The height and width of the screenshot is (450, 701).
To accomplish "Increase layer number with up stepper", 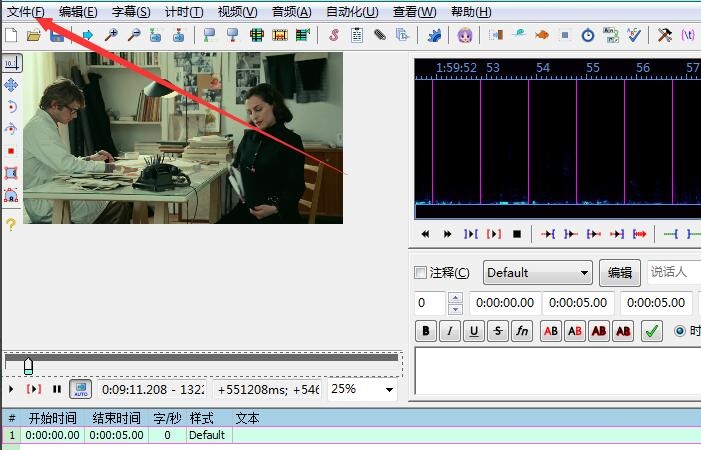I will (456, 297).
